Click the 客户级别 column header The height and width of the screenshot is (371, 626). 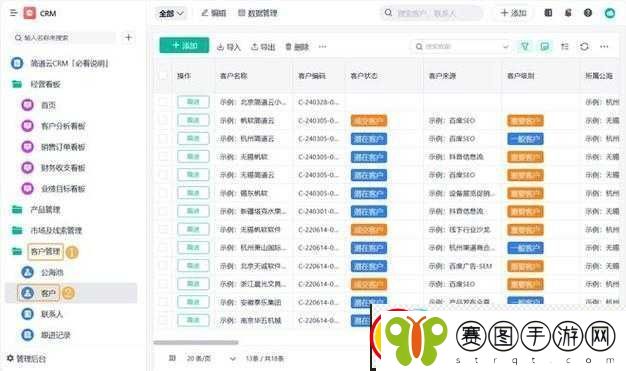click(x=521, y=75)
